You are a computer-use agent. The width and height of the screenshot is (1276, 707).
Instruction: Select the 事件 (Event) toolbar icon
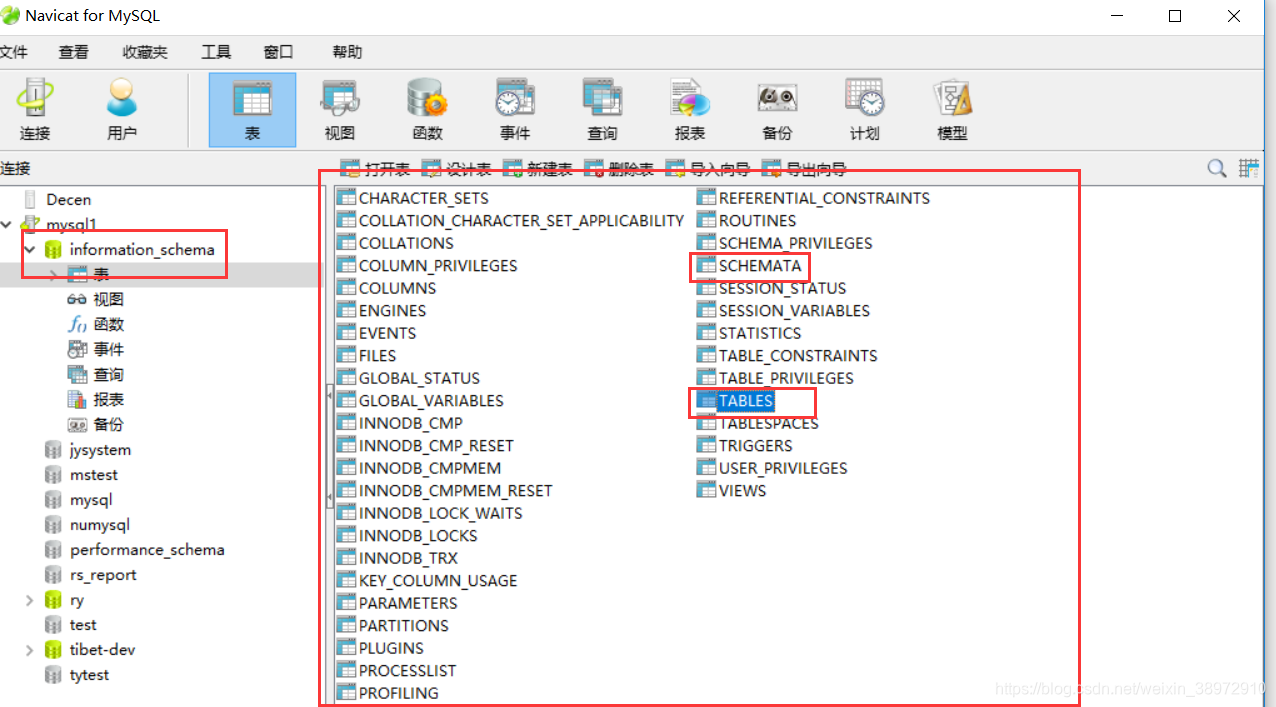[x=515, y=110]
